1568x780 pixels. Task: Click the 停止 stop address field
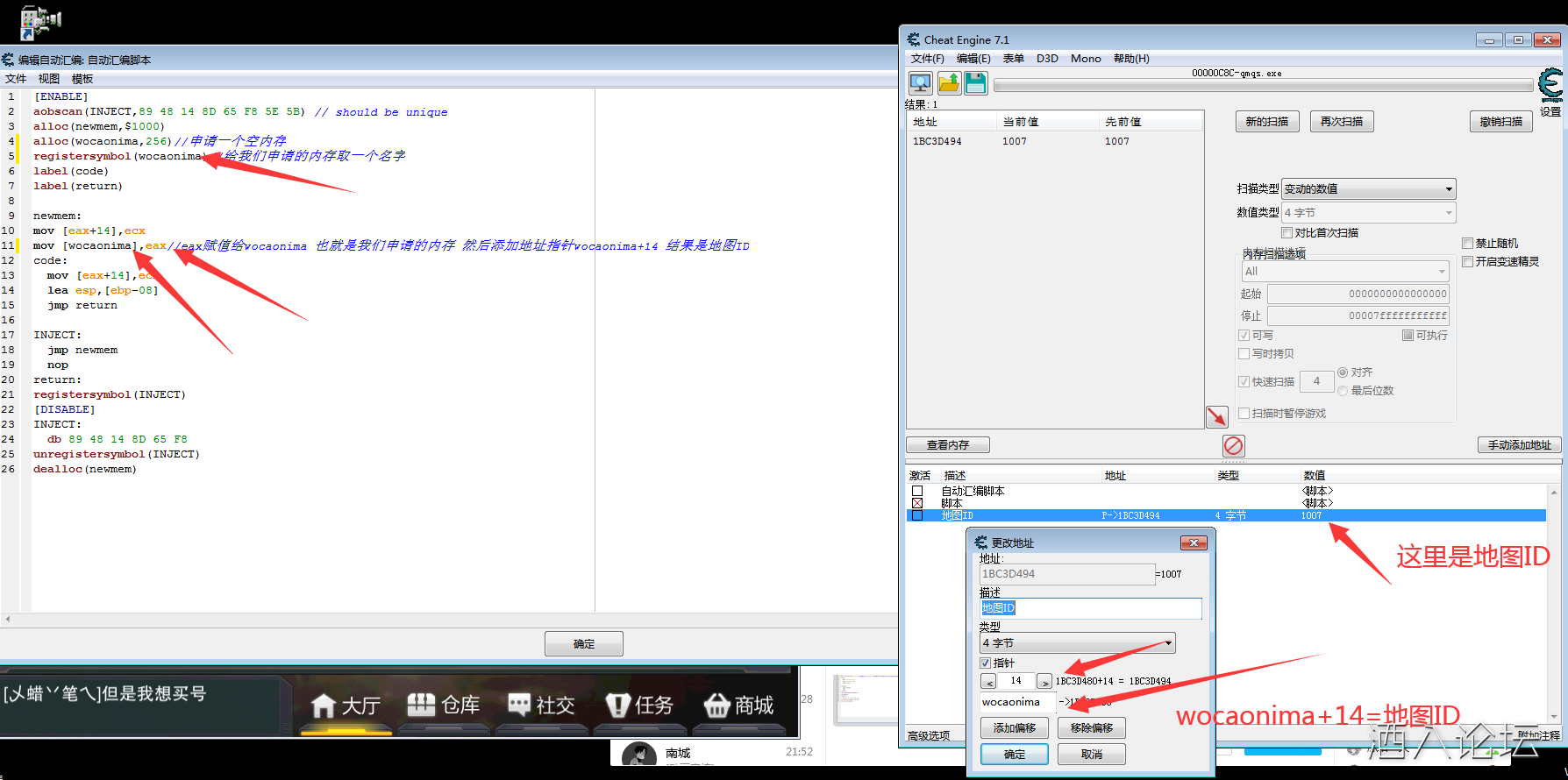[1358, 316]
